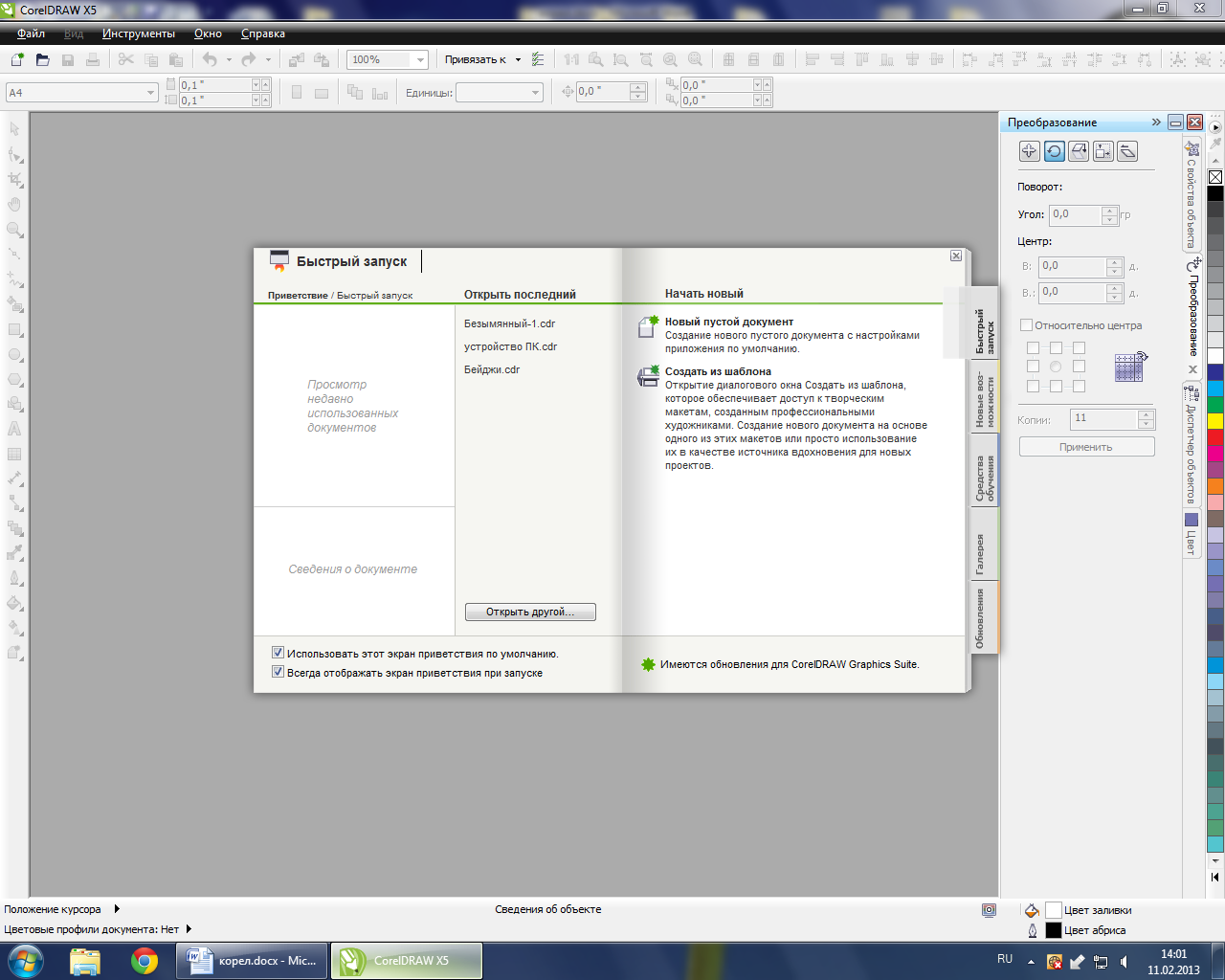This screenshot has width=1225, height=980.
Task: Open the Окно menu
Action: (208, 33)
